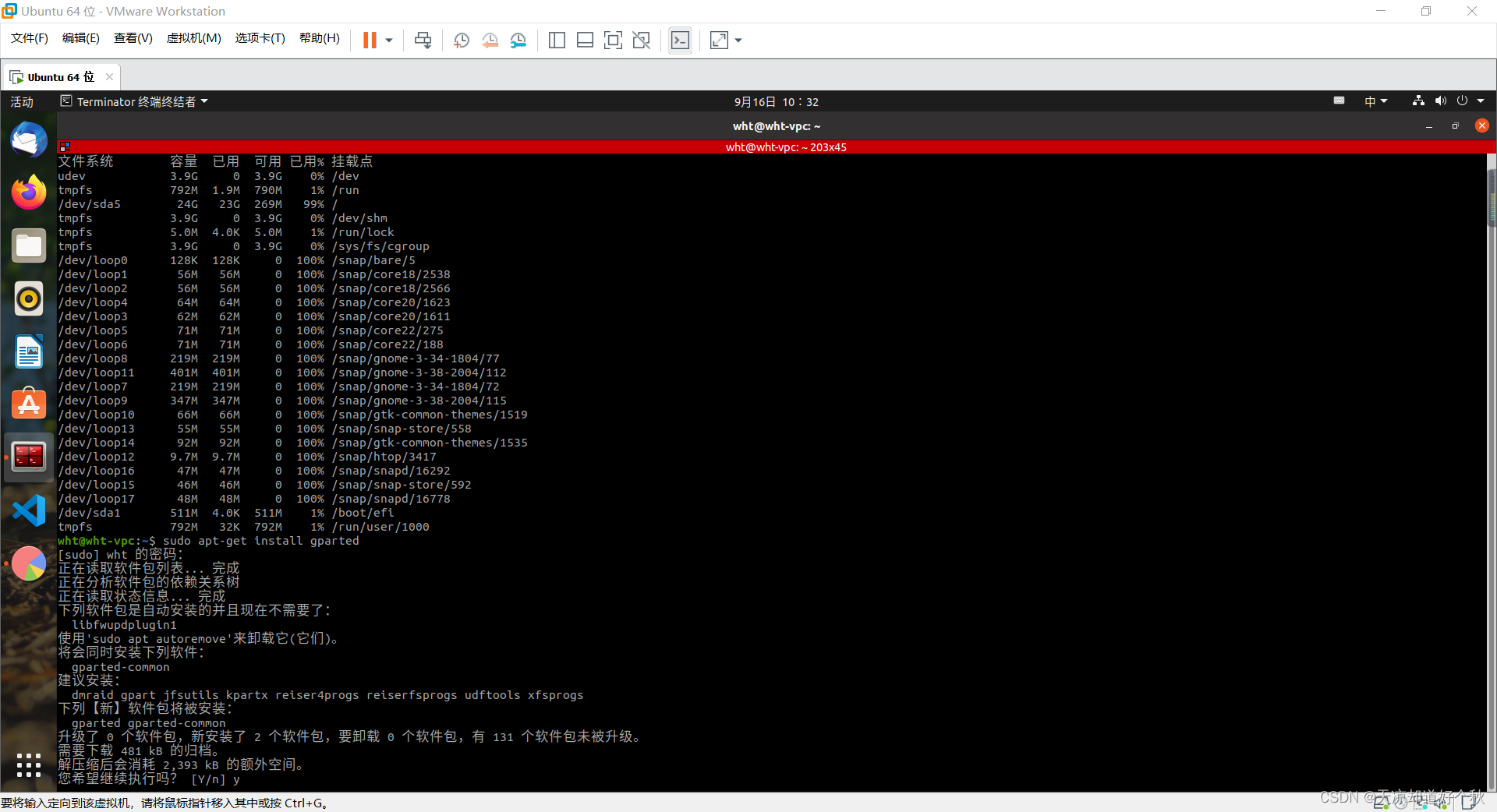Click the 挂载点 column header

pos(352,161)
